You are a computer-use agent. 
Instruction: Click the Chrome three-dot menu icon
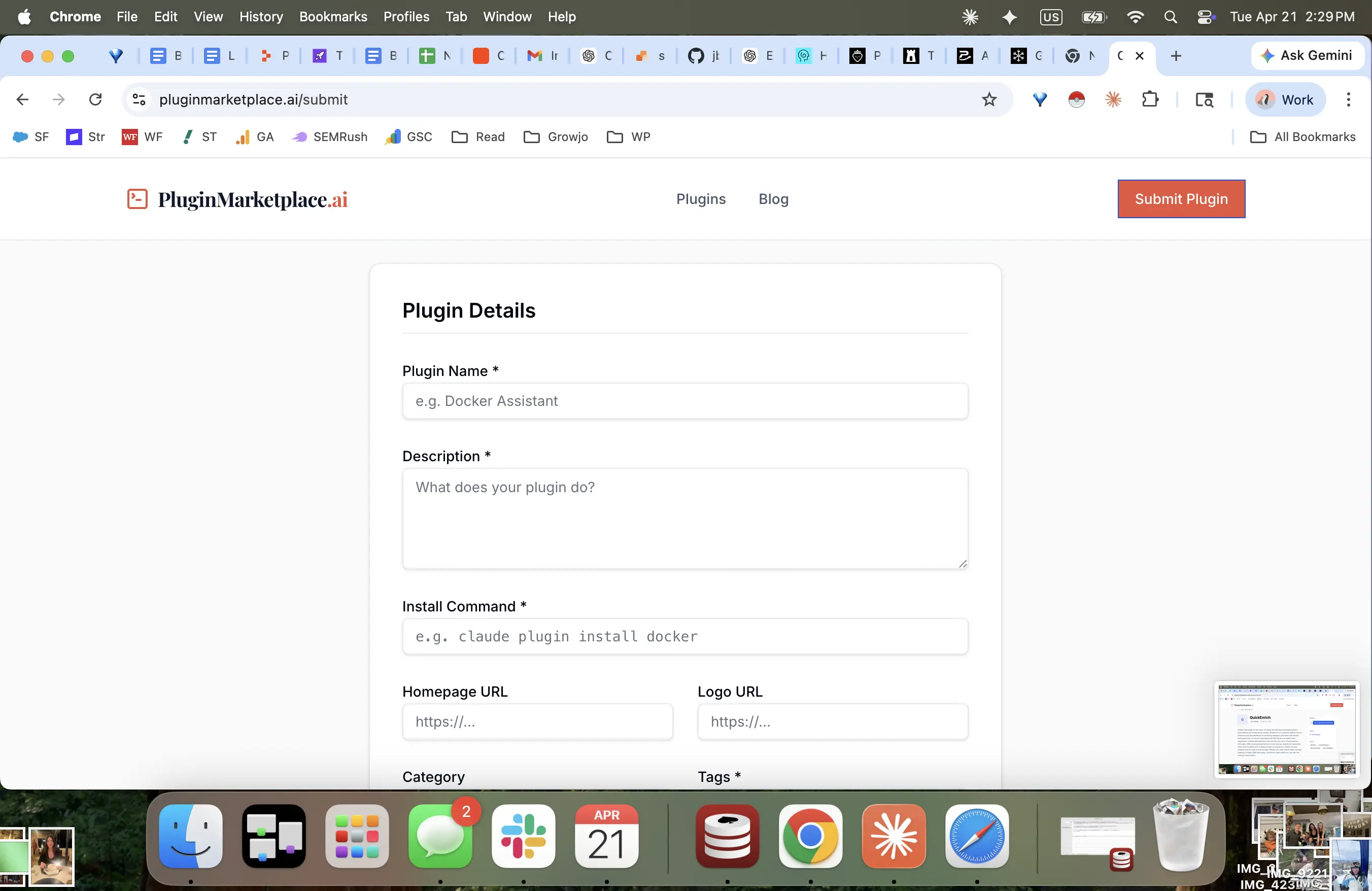1348,99
